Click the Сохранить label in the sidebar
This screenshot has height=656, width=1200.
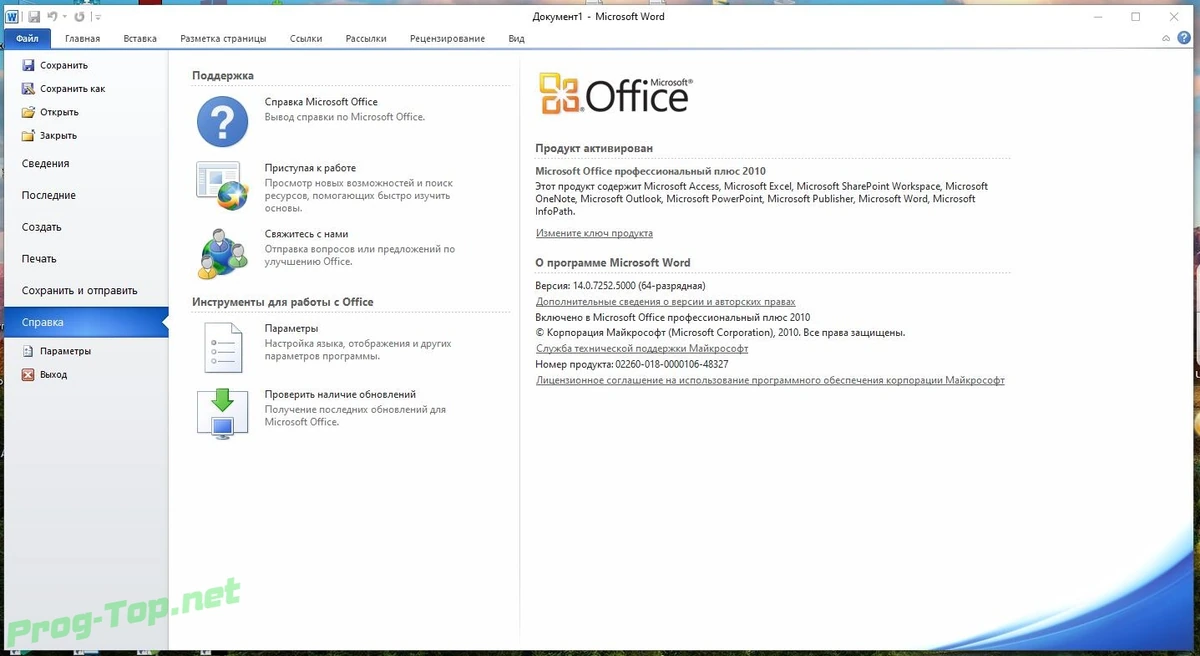(x=64, y=65)
